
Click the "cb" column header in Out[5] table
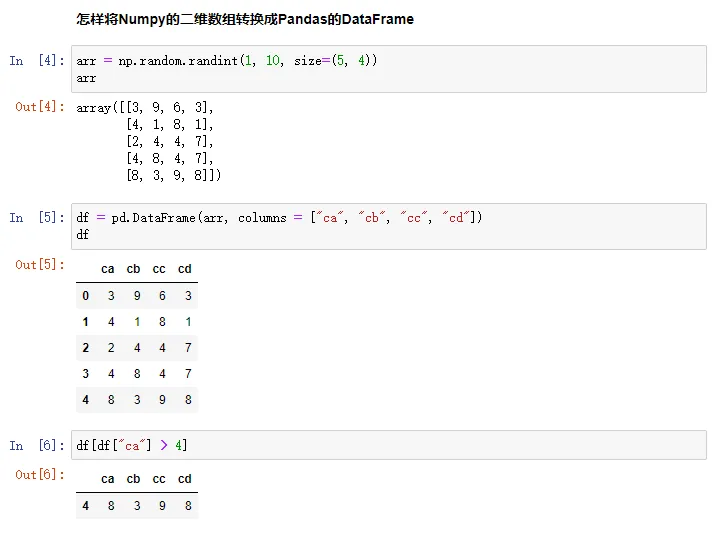tap(134, 269)
